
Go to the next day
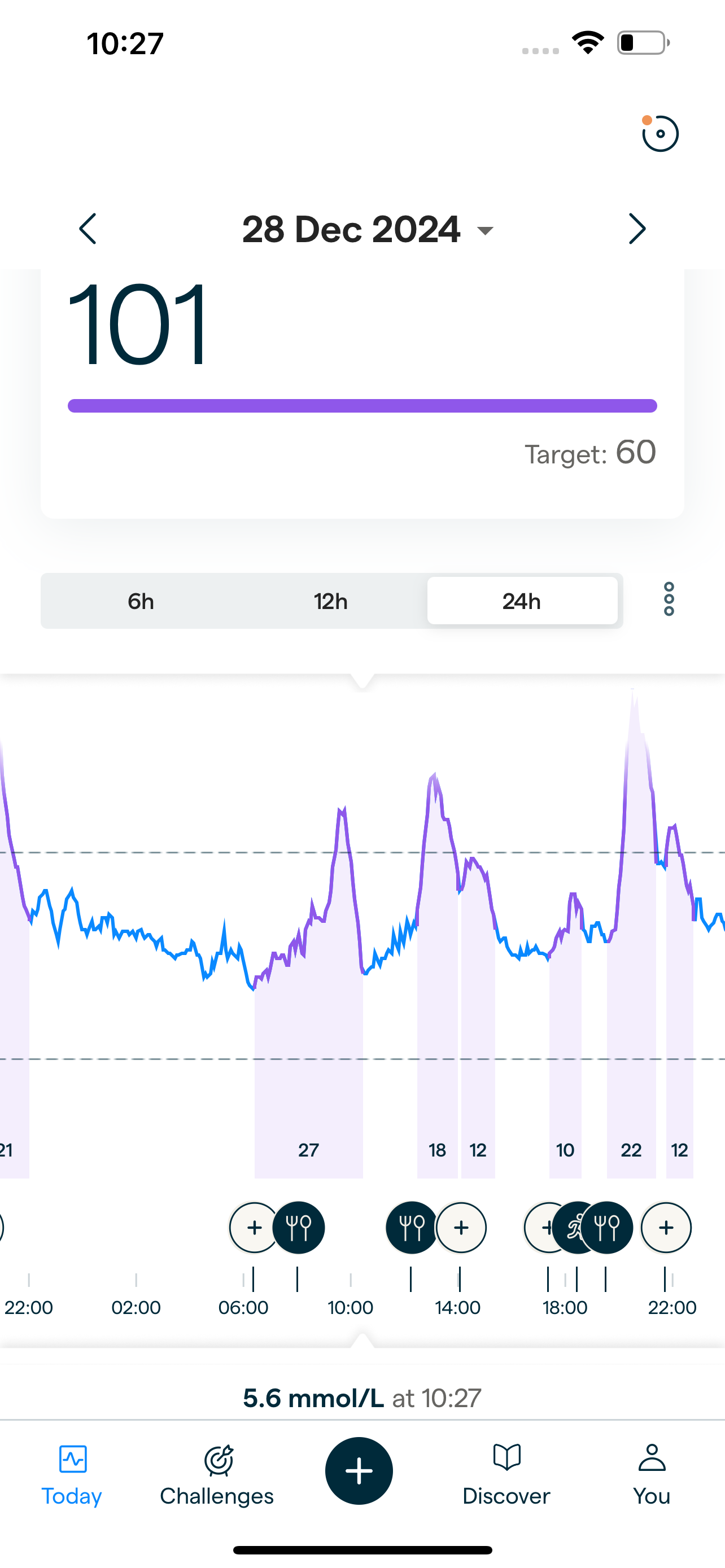637,229
